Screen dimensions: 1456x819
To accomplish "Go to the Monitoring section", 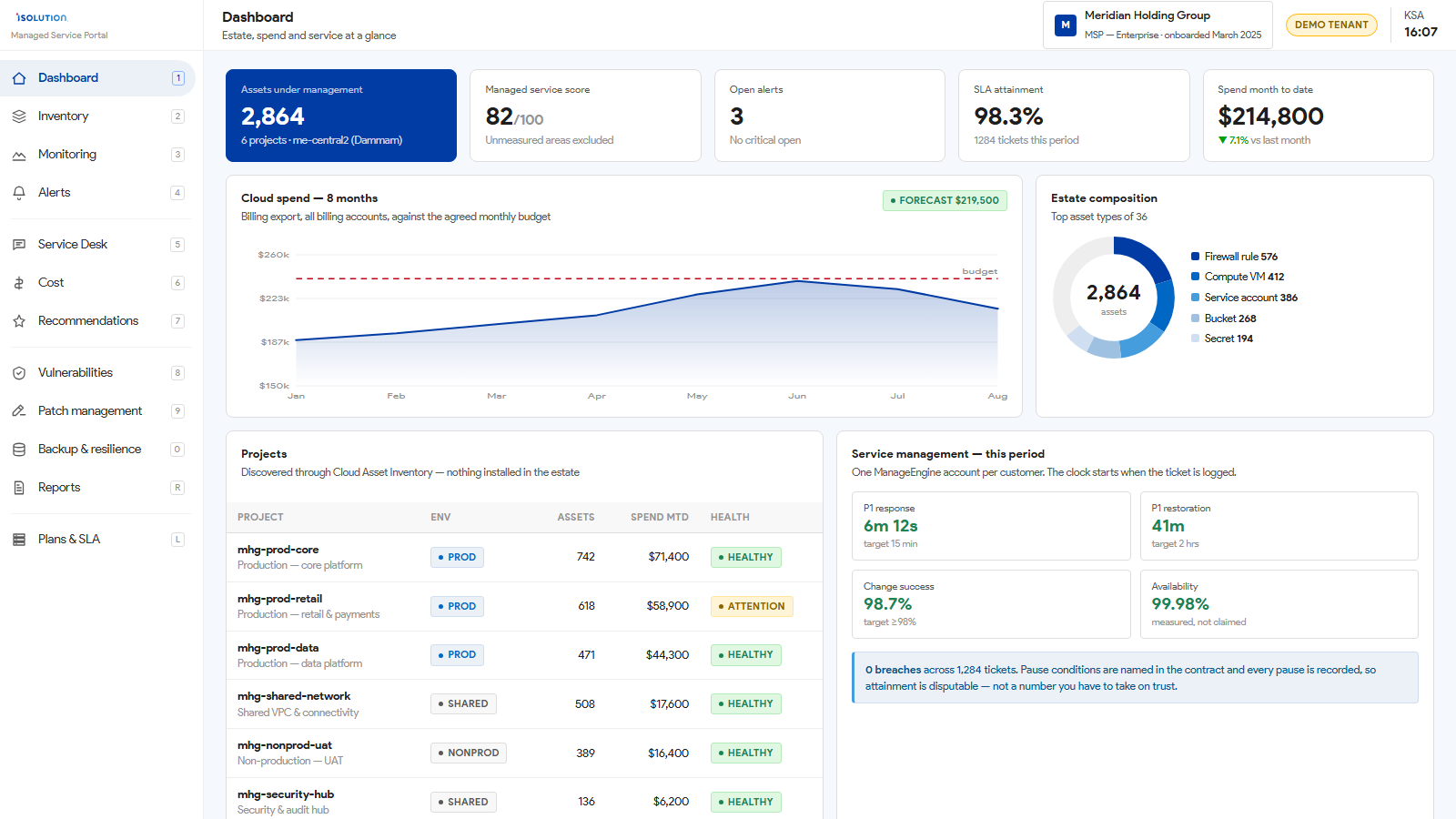I will 97,155.
